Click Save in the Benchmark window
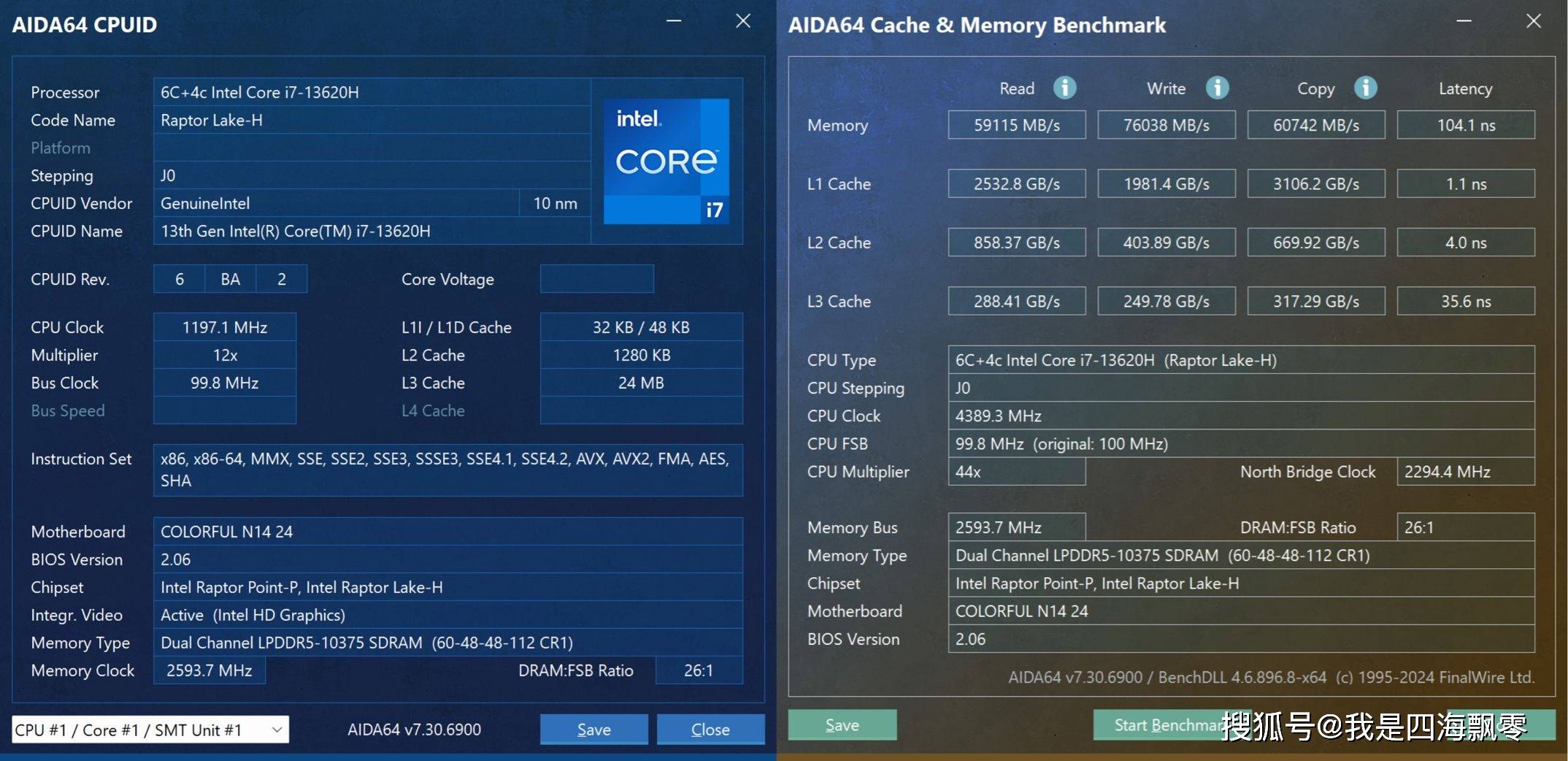Screen dimensions: 1568x761 point(842,724)
